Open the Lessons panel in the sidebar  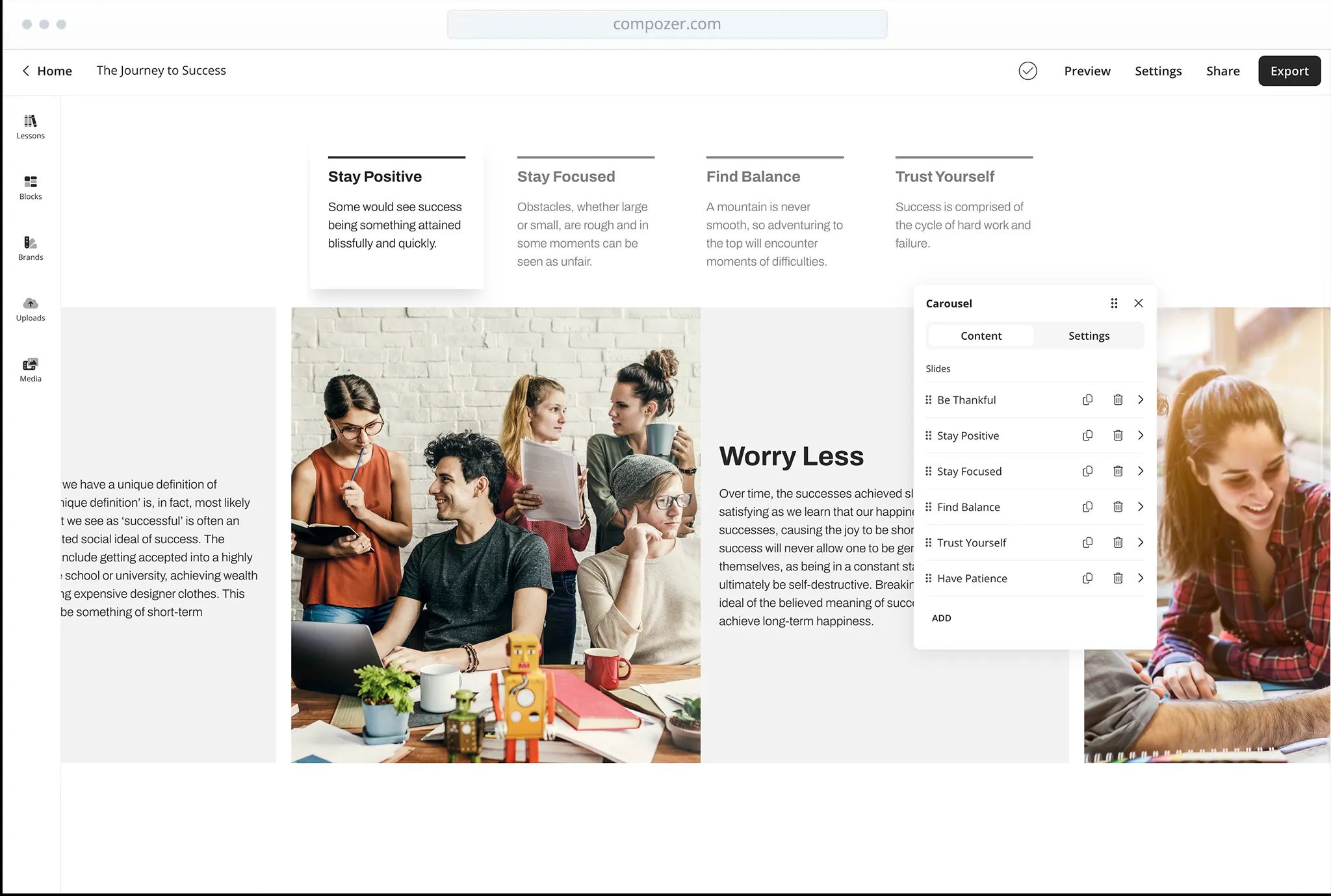30,125
